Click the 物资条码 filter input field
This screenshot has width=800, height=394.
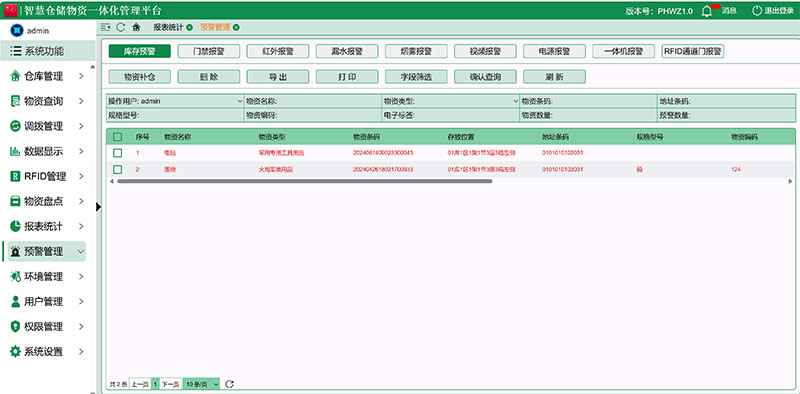coord(588,101)
